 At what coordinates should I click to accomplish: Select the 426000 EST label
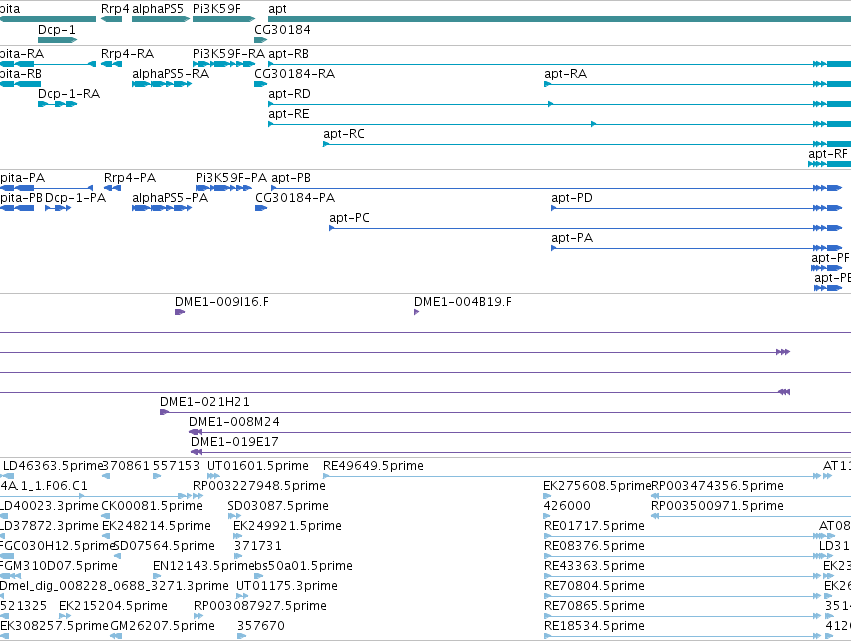567,506
